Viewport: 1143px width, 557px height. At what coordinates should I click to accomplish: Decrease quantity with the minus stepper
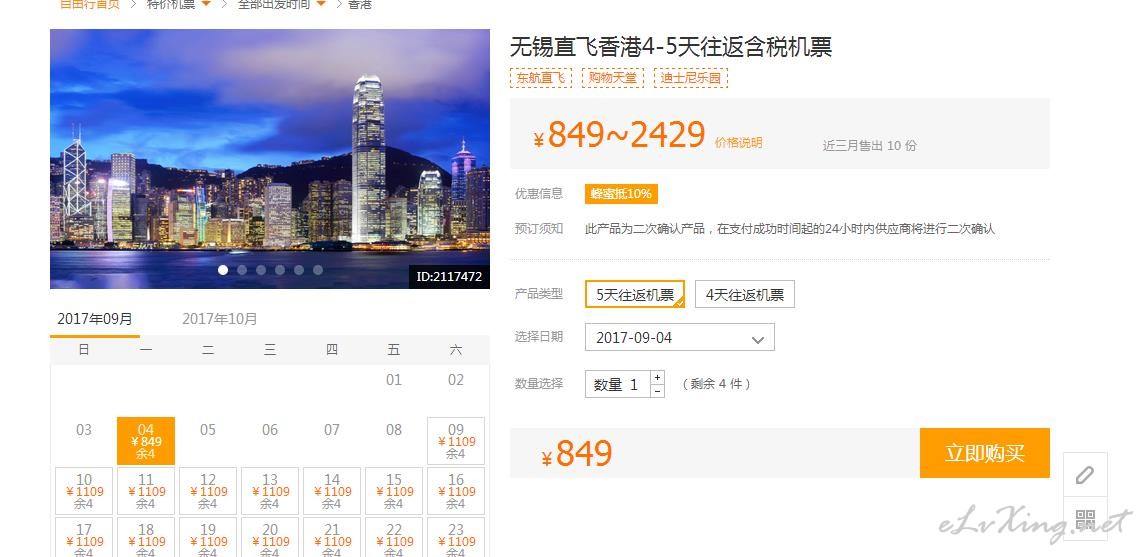658,391
